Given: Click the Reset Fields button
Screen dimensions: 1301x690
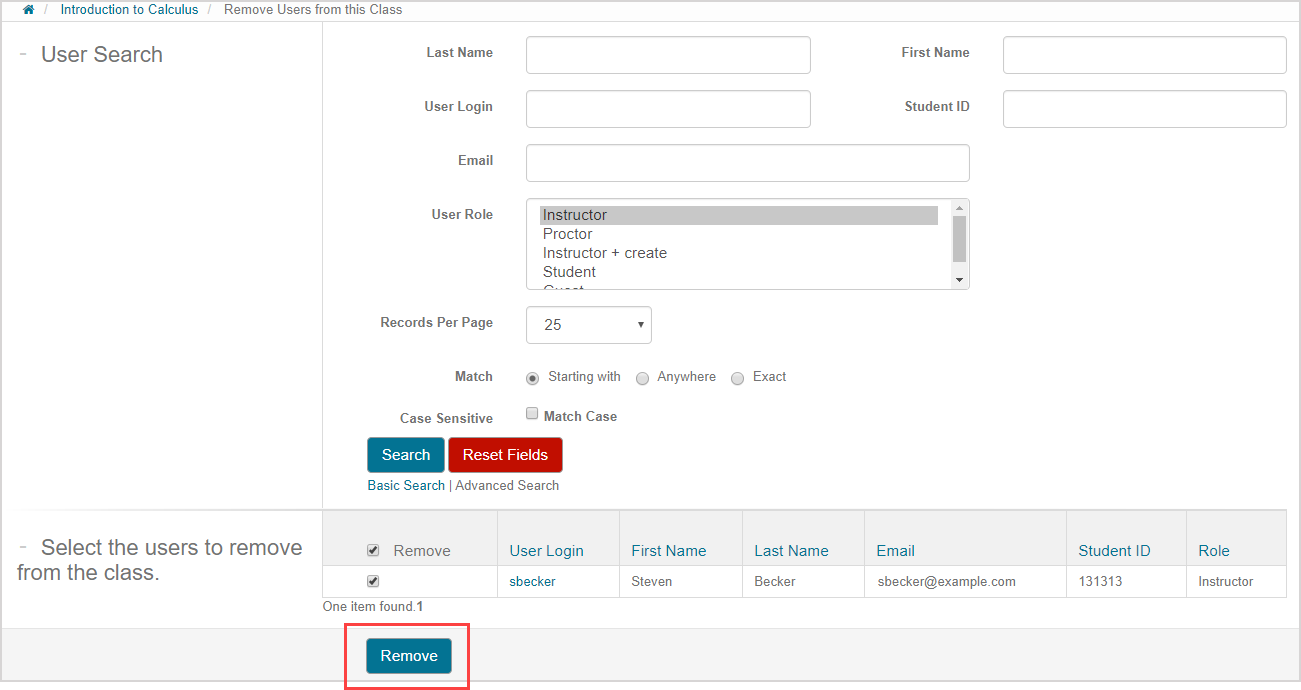Looking at the screenshot, I should (505, 454).
